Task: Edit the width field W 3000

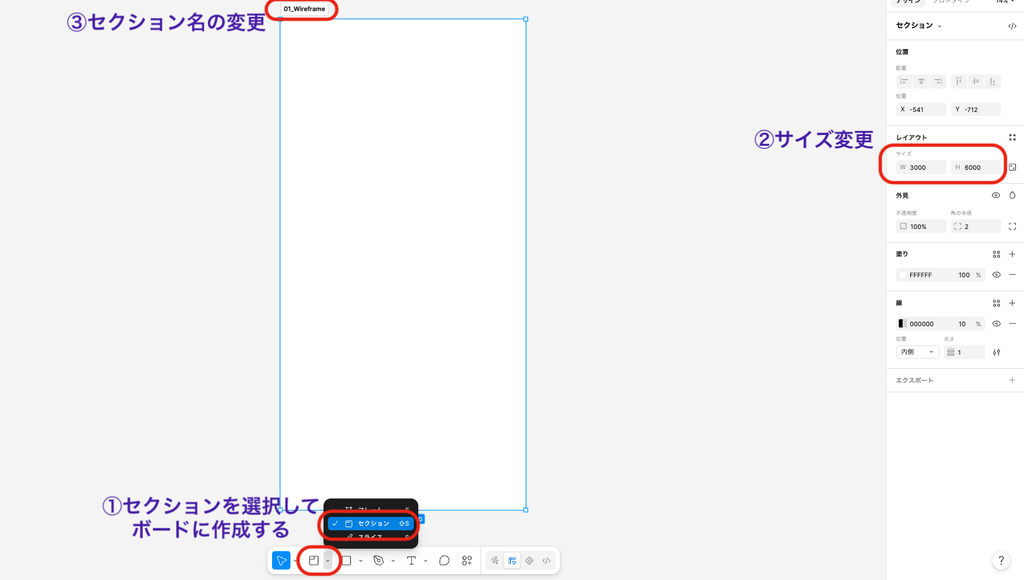Action: point(921,167)
